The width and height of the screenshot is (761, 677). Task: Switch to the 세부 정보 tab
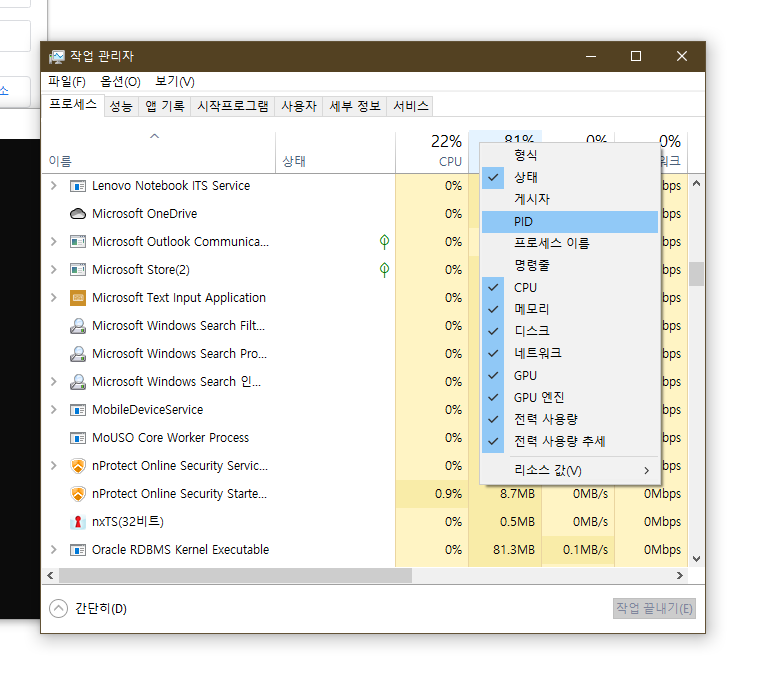[x=355, y=106]
